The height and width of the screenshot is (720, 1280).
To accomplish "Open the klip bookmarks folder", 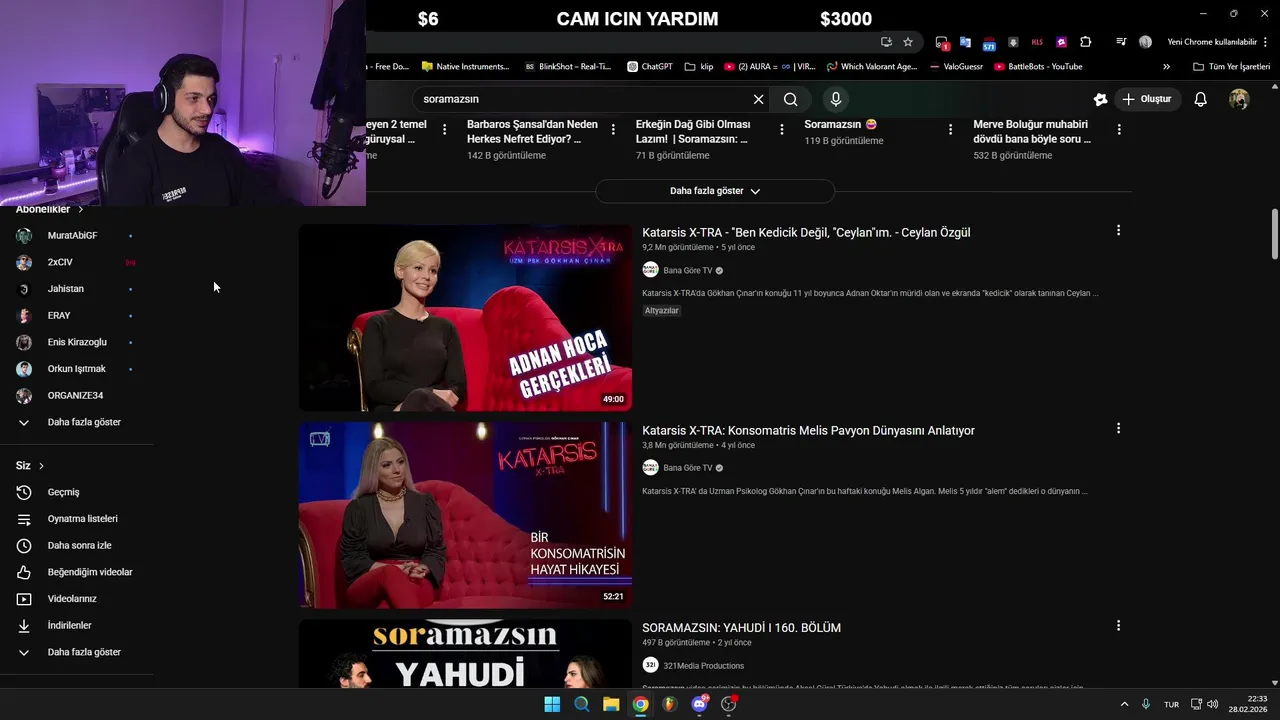I will tap(699, 67).
